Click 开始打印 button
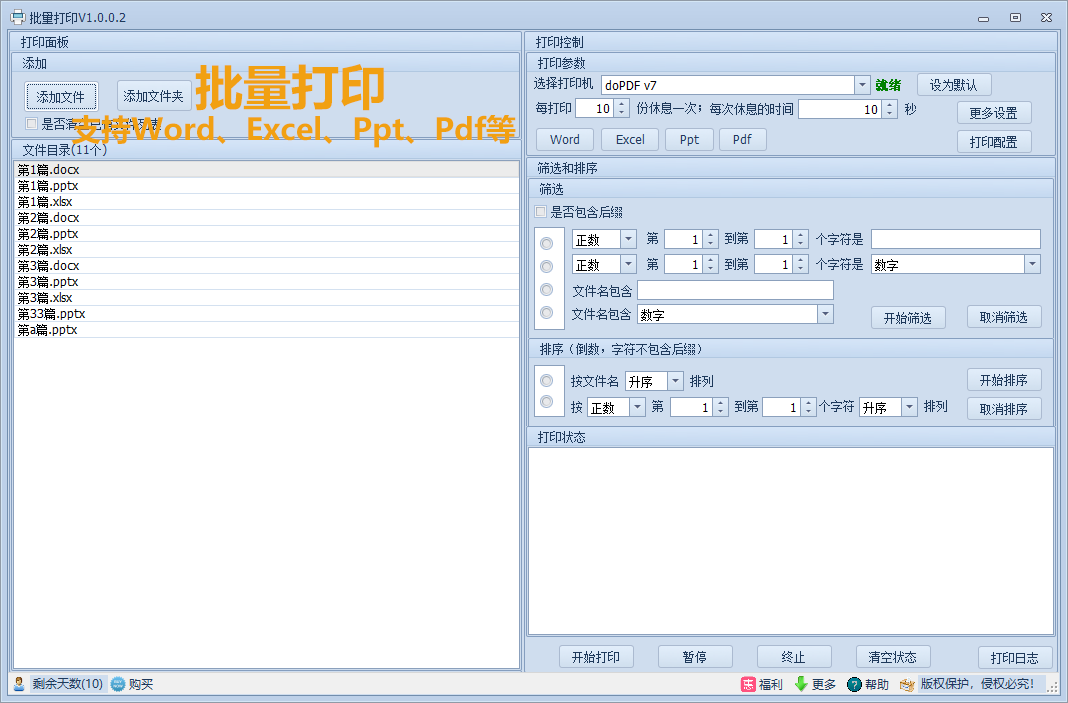Screen dimensions: 1068x703 click(x=596, y=657)
